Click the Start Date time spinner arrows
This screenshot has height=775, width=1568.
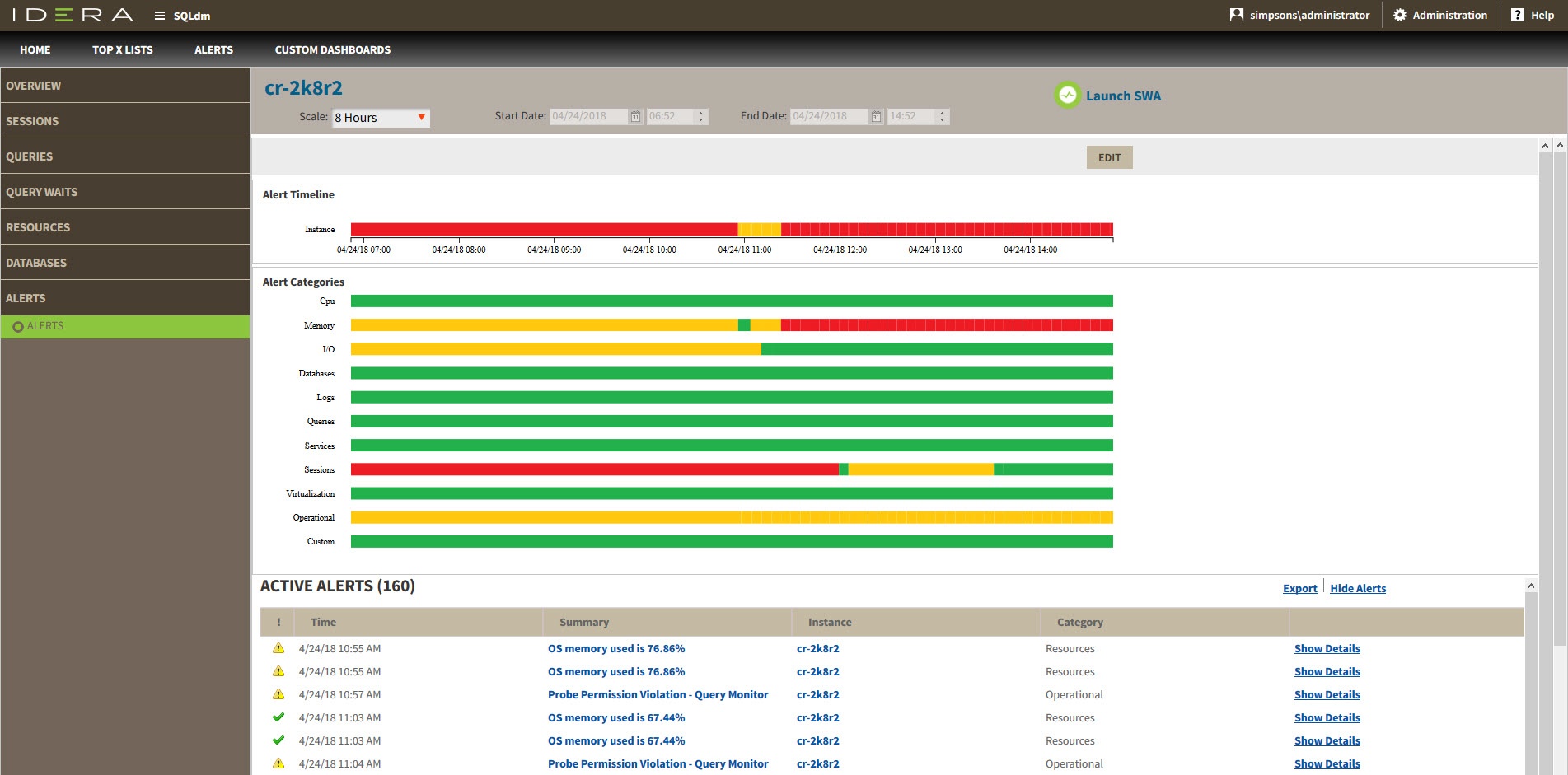700,117
